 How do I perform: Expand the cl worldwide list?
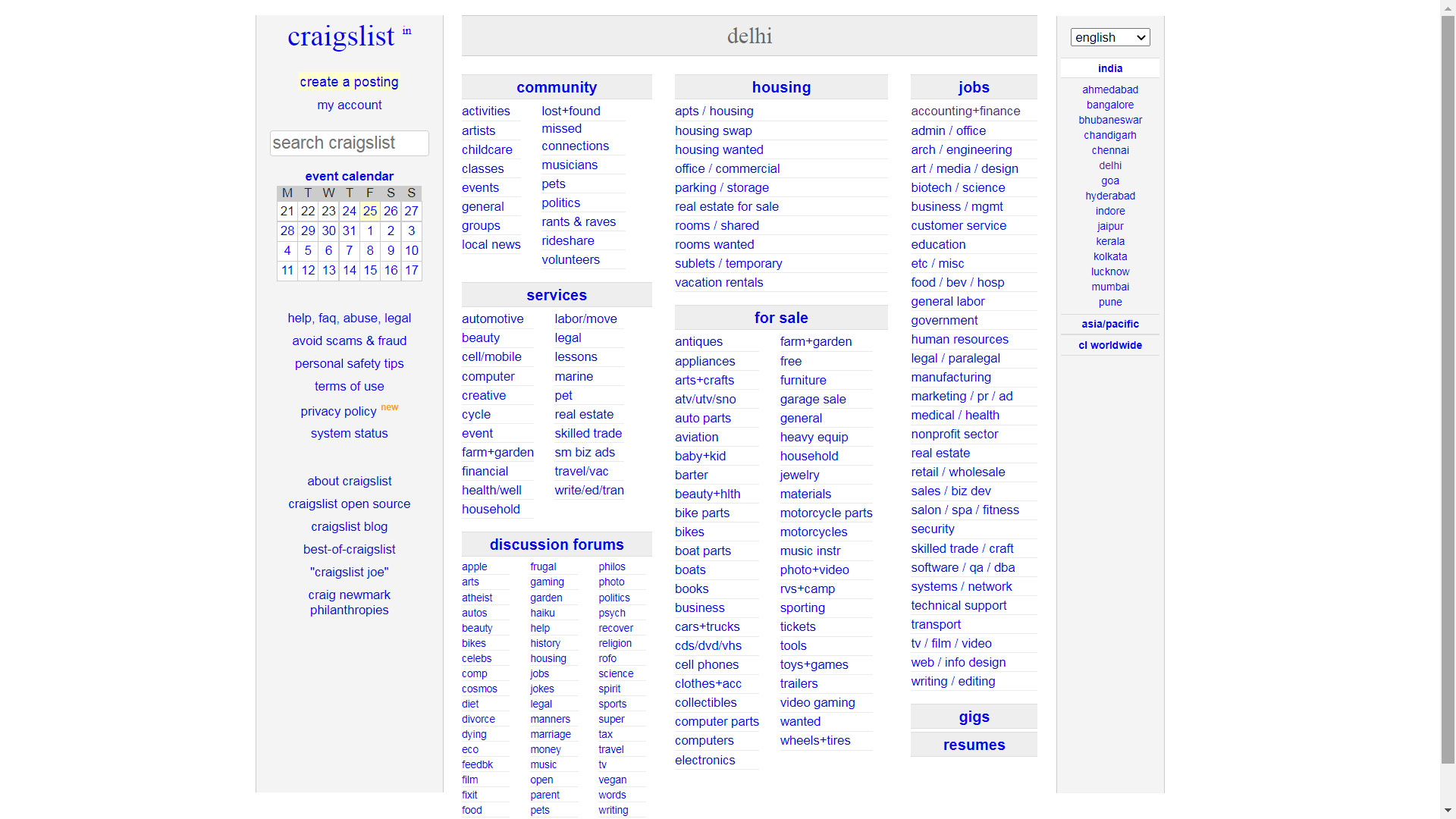tap(1110, 345)
